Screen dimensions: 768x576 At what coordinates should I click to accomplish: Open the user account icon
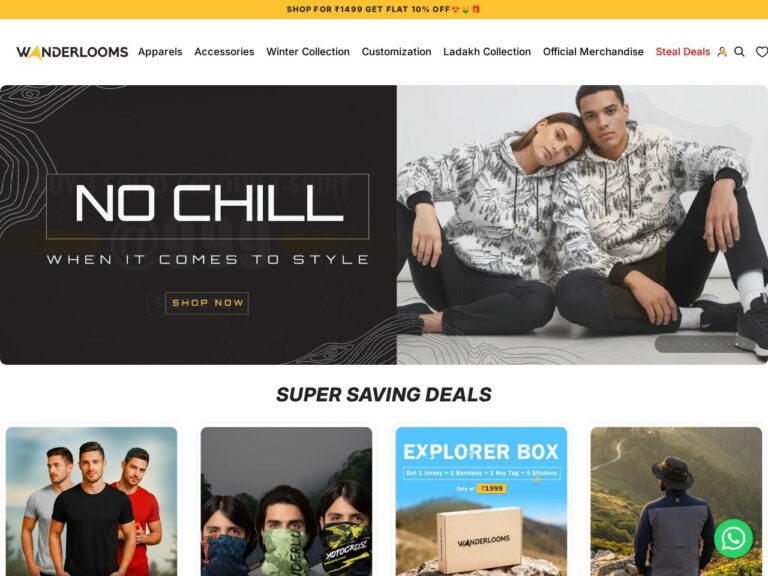(x=721, y=52)
